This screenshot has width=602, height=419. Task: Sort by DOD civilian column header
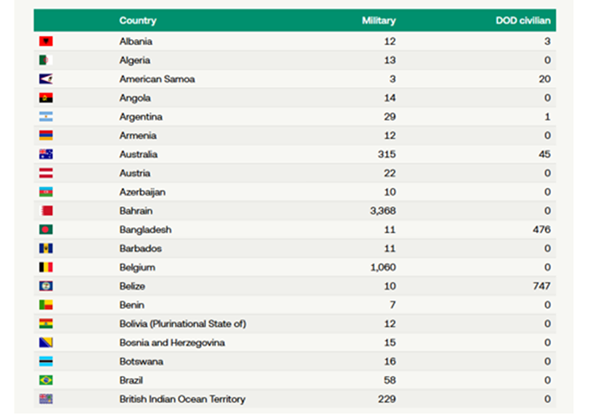click(x=525, y=20)
